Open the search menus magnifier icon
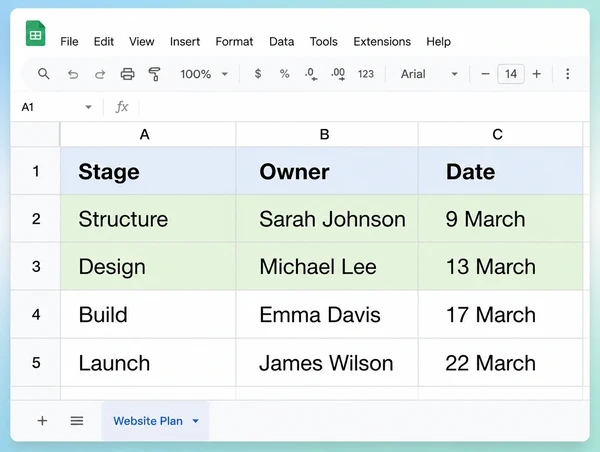This screenshot has width=600, height=452. click(44, 74)
